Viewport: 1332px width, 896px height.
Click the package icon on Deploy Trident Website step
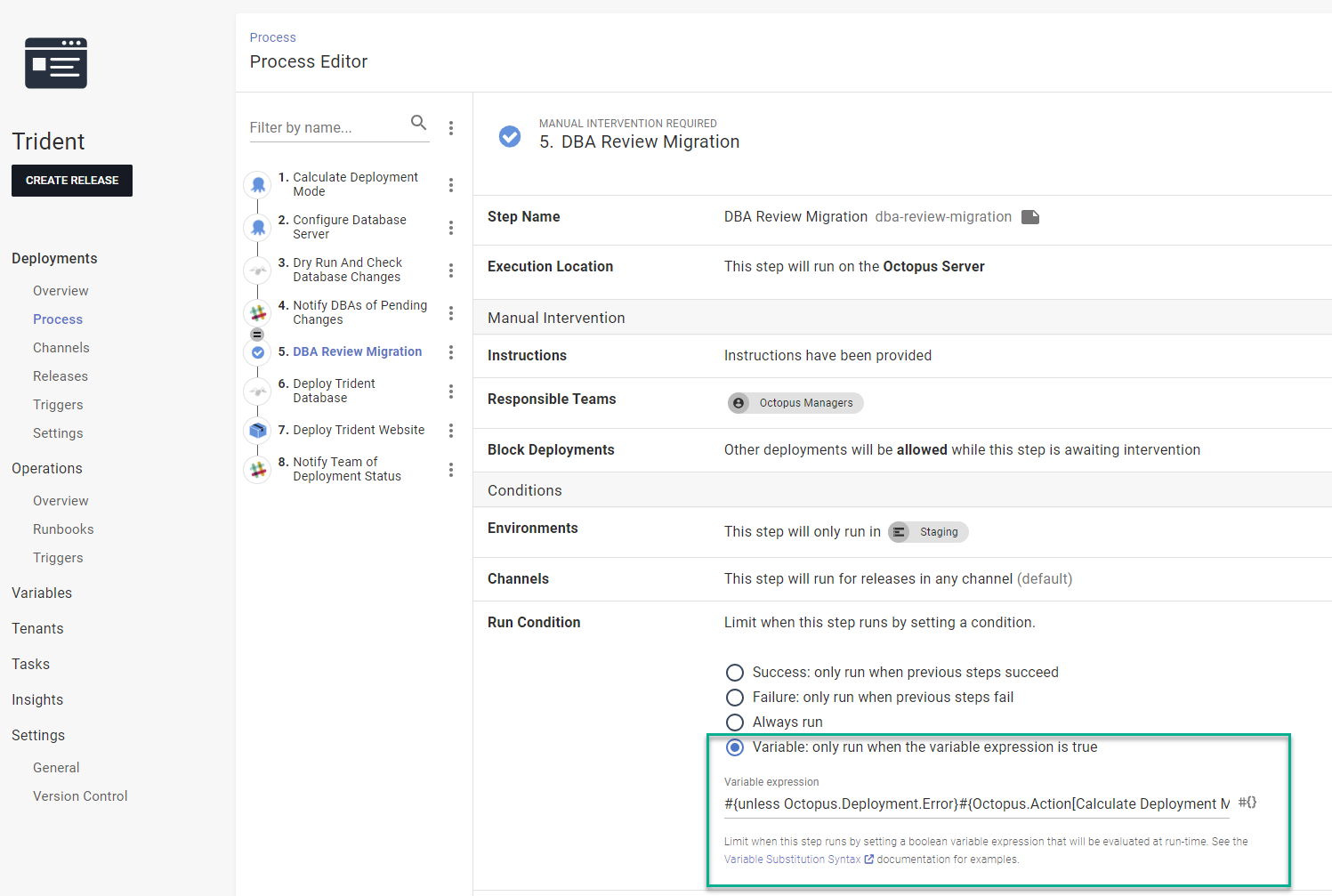click(x=257, y=430)
